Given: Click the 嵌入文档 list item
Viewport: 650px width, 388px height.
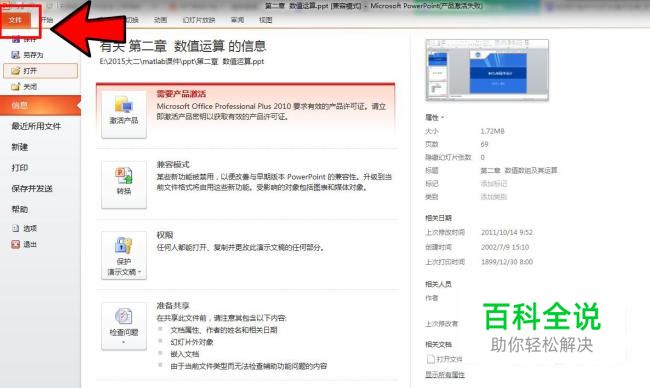Looking at the screenshot, I should [185, 354].
